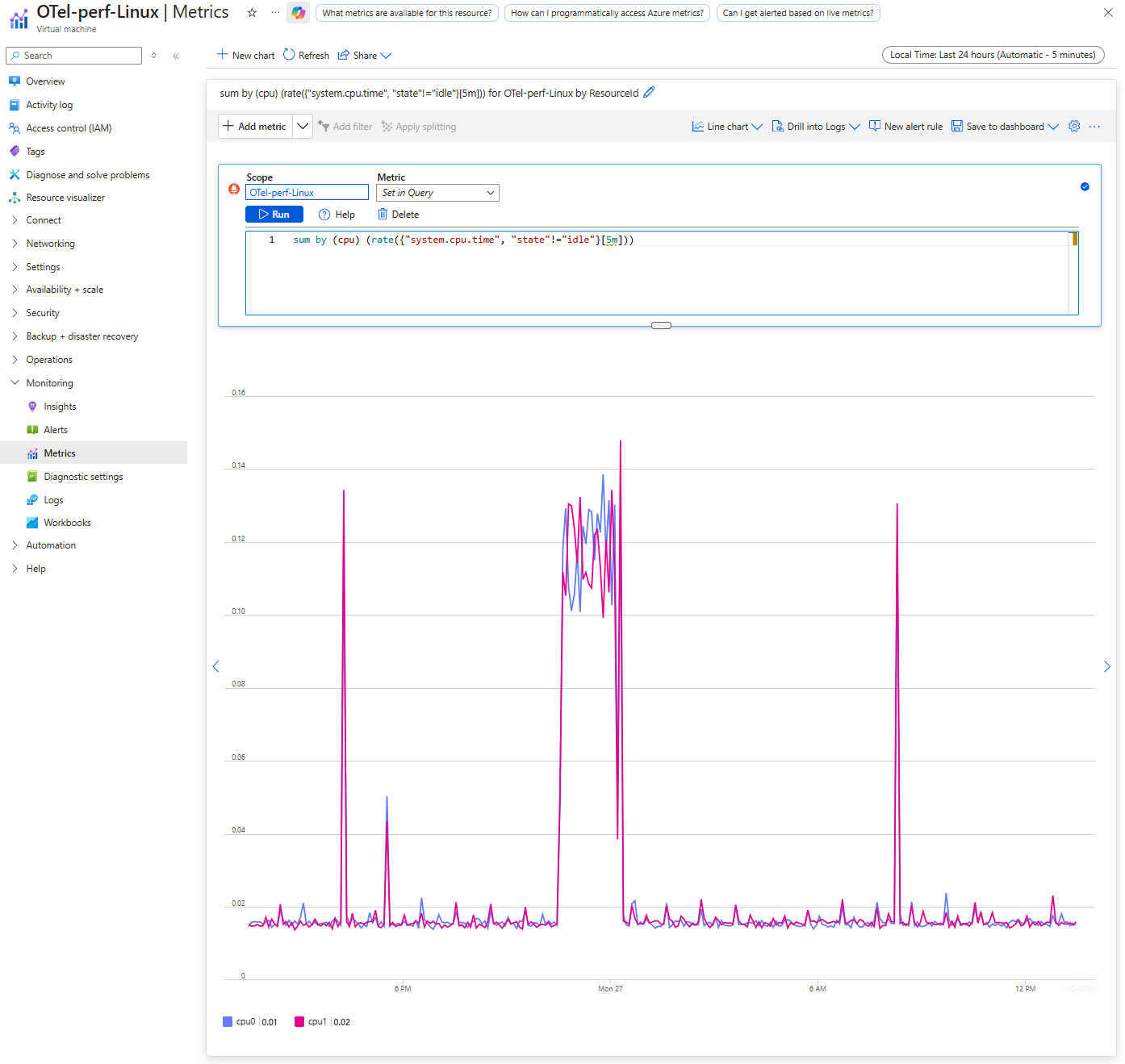
Task: Click the Refresh icon button
Action: [289, 55]
